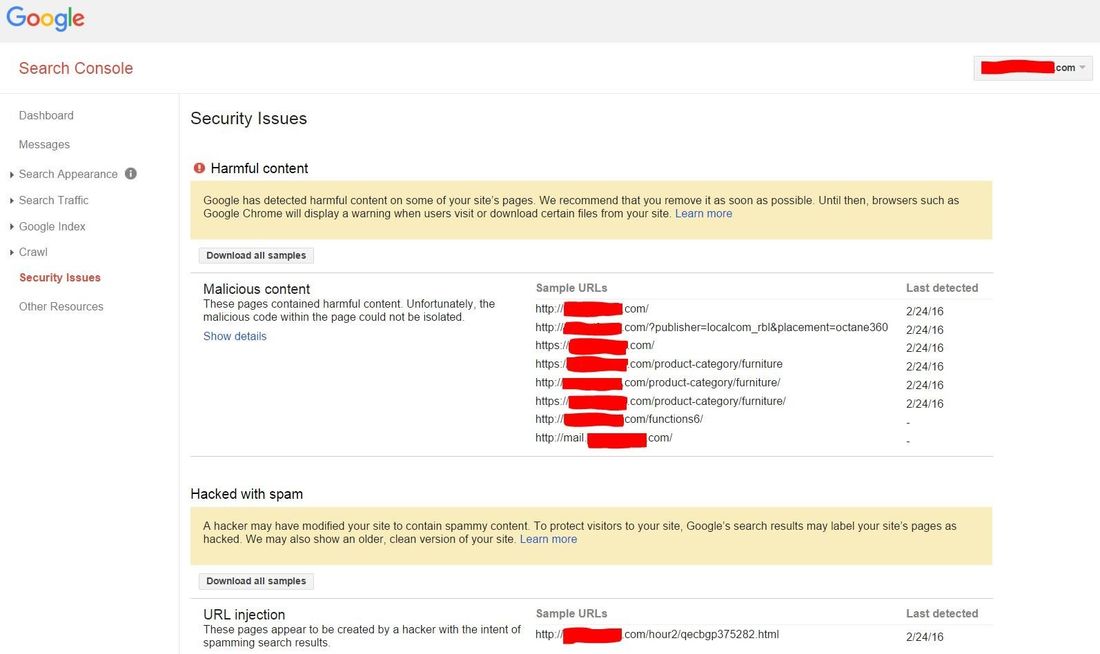Click the Sample URLs header for URL injection
The image size is (1100, 654).
tap(571, 613)
